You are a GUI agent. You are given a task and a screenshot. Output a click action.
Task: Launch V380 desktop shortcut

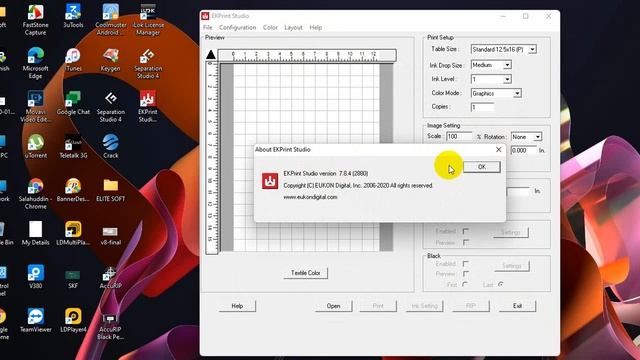(x=36, y=277)
